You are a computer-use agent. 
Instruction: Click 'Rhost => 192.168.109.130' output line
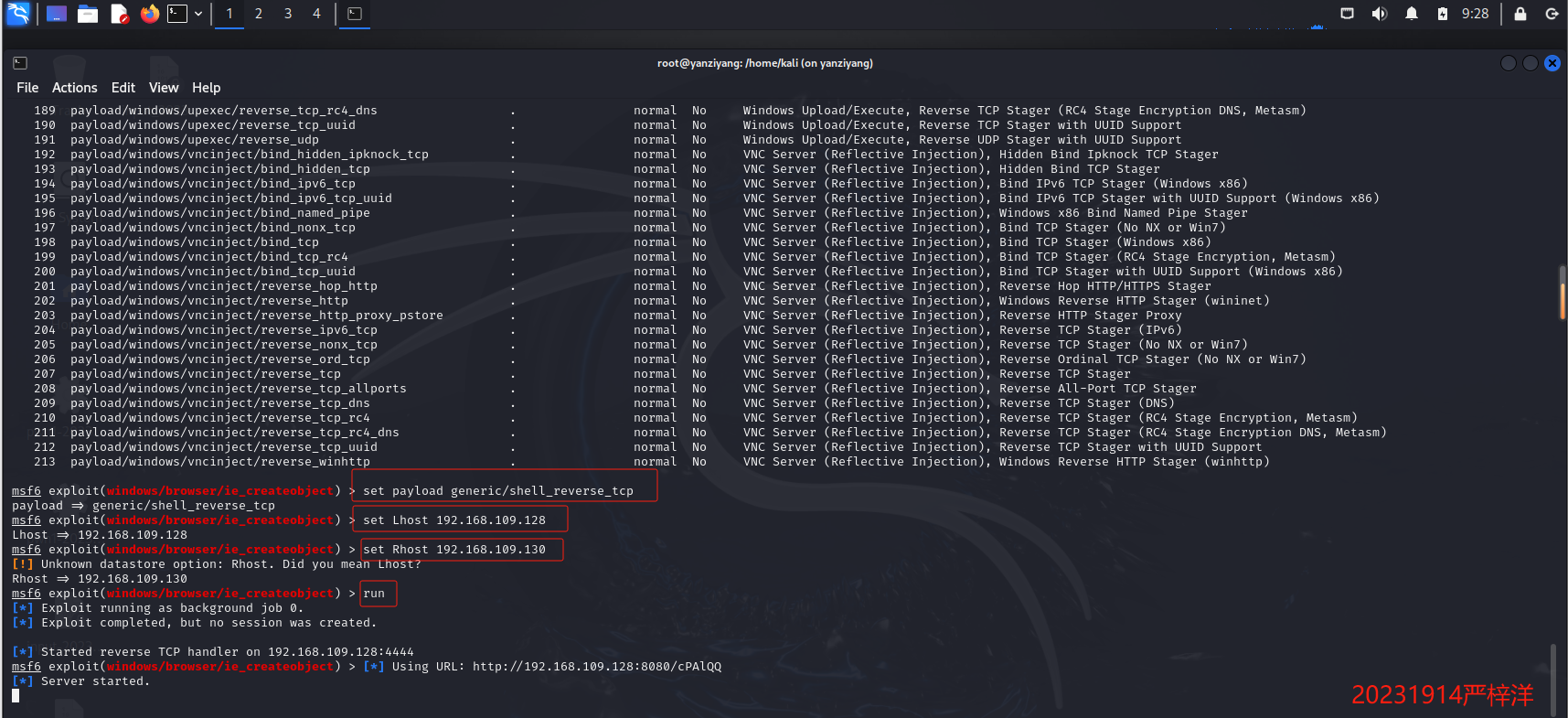coord(100,579)
